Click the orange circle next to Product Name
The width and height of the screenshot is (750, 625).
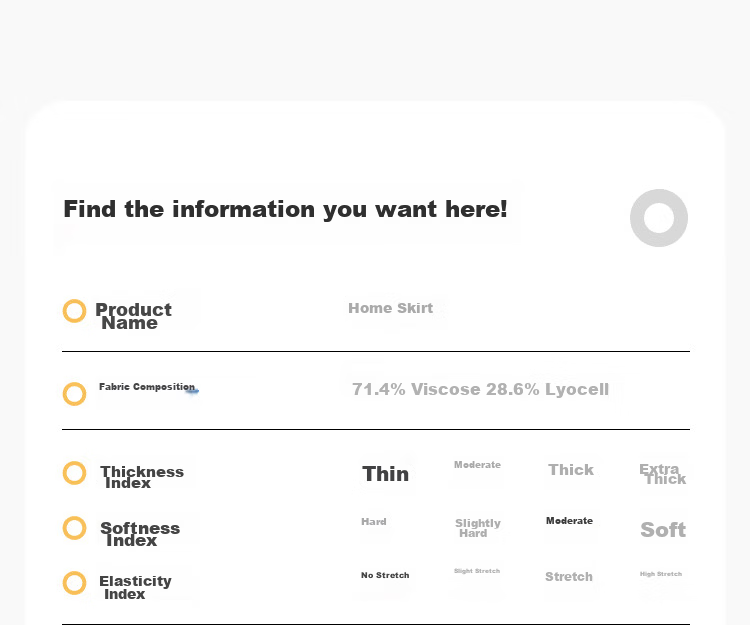[75, 311]
